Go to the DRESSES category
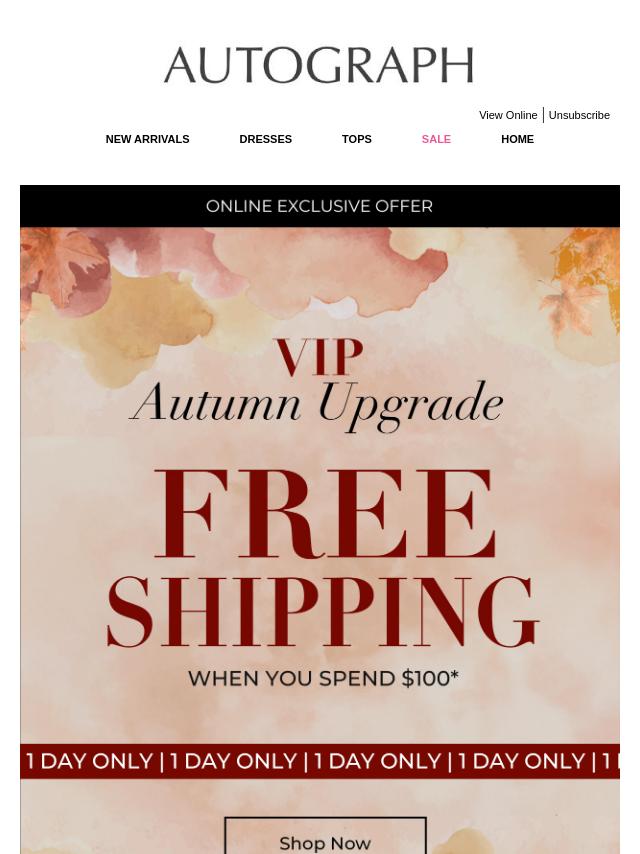Viewport: 640px width, 854px height. click(265, 139)
